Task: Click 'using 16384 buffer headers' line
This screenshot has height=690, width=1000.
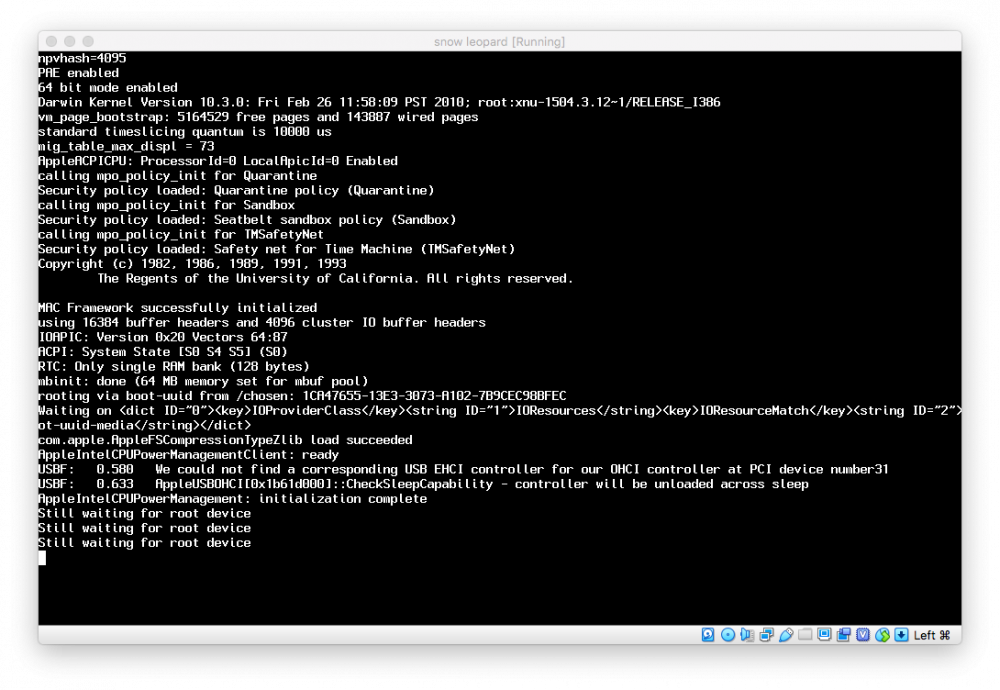Action: tap(262, 322)
